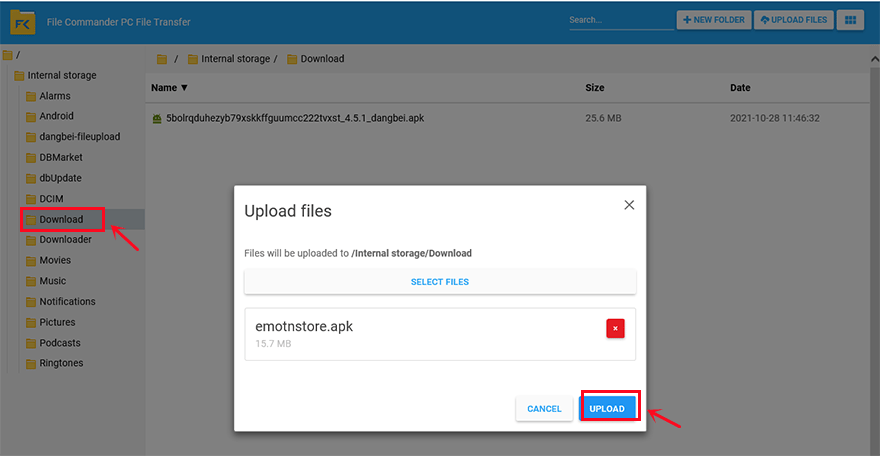The height and width of the screenshot is (456, 880).
Task: Click the Android icon beside the apk file
Action: click(x=157, y=119)
